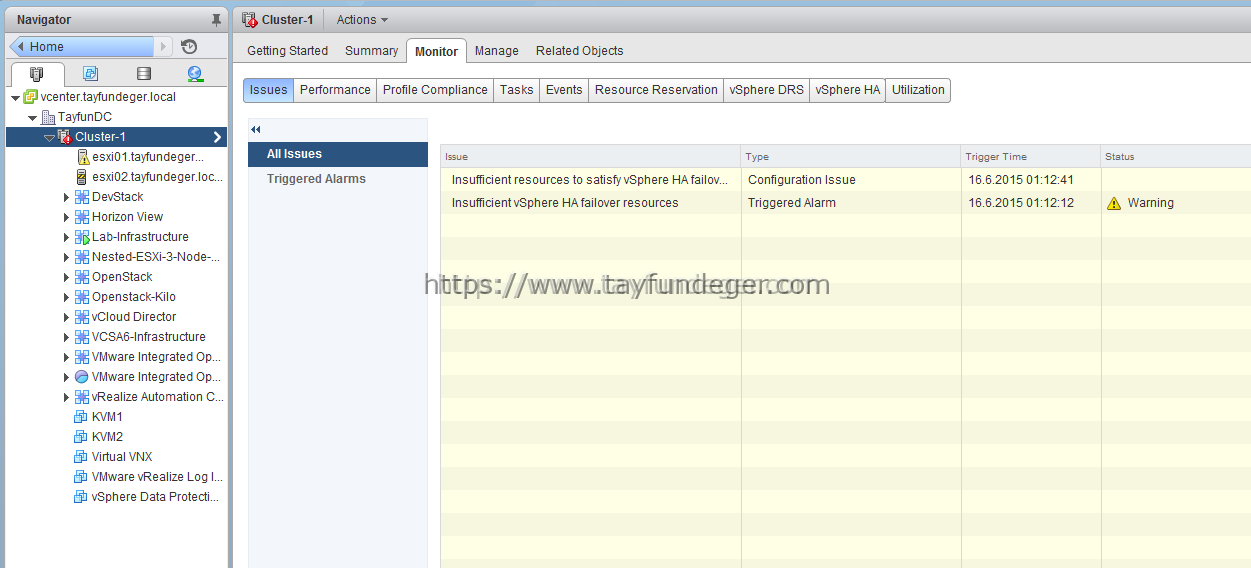Switch to the Utilization sub-tab
The width and height of the screenshot is (1251, 568).
coord(918,90)
